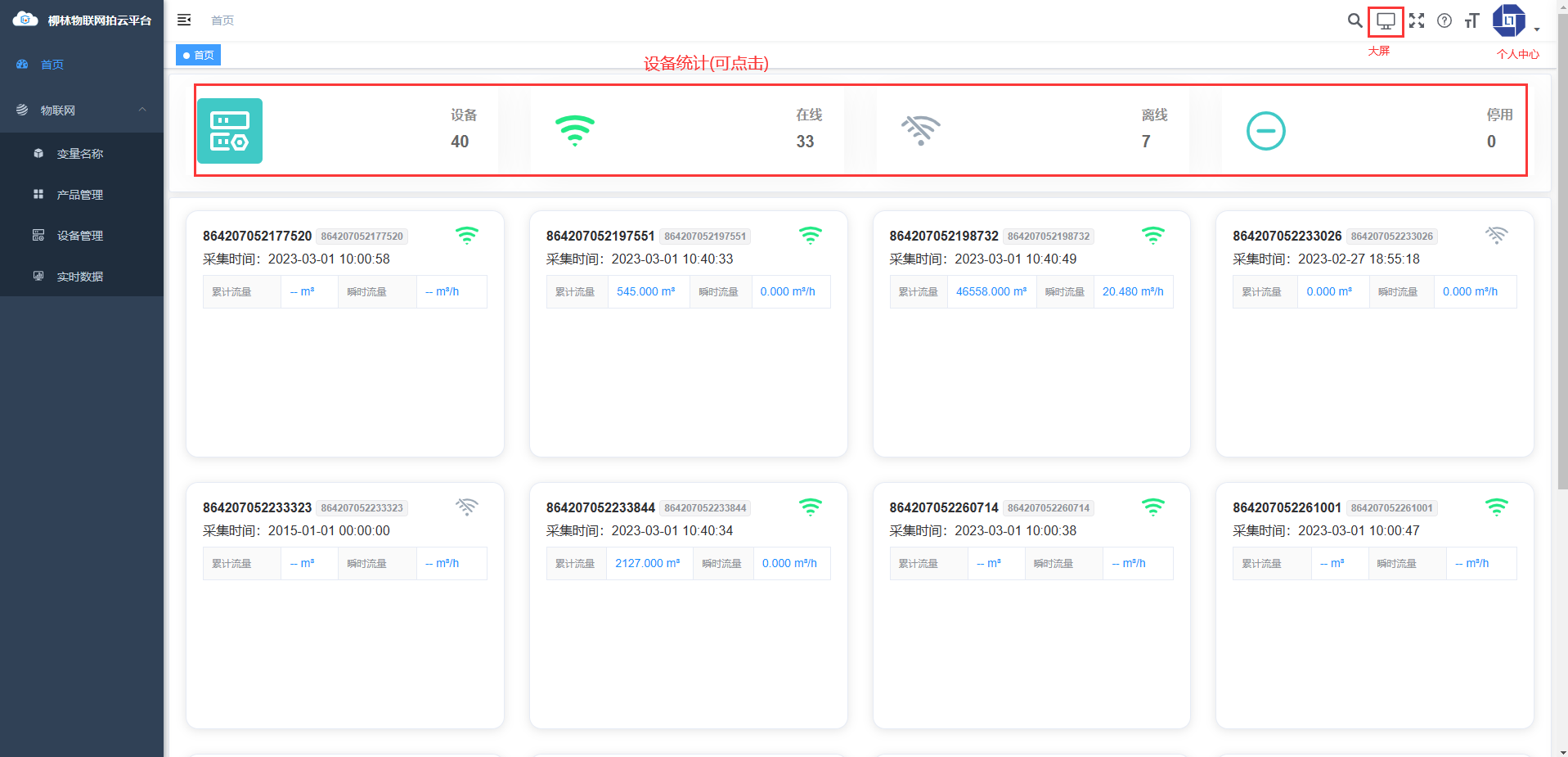Click WiFi status icon of device 864207052177520

tap(466, 236)
